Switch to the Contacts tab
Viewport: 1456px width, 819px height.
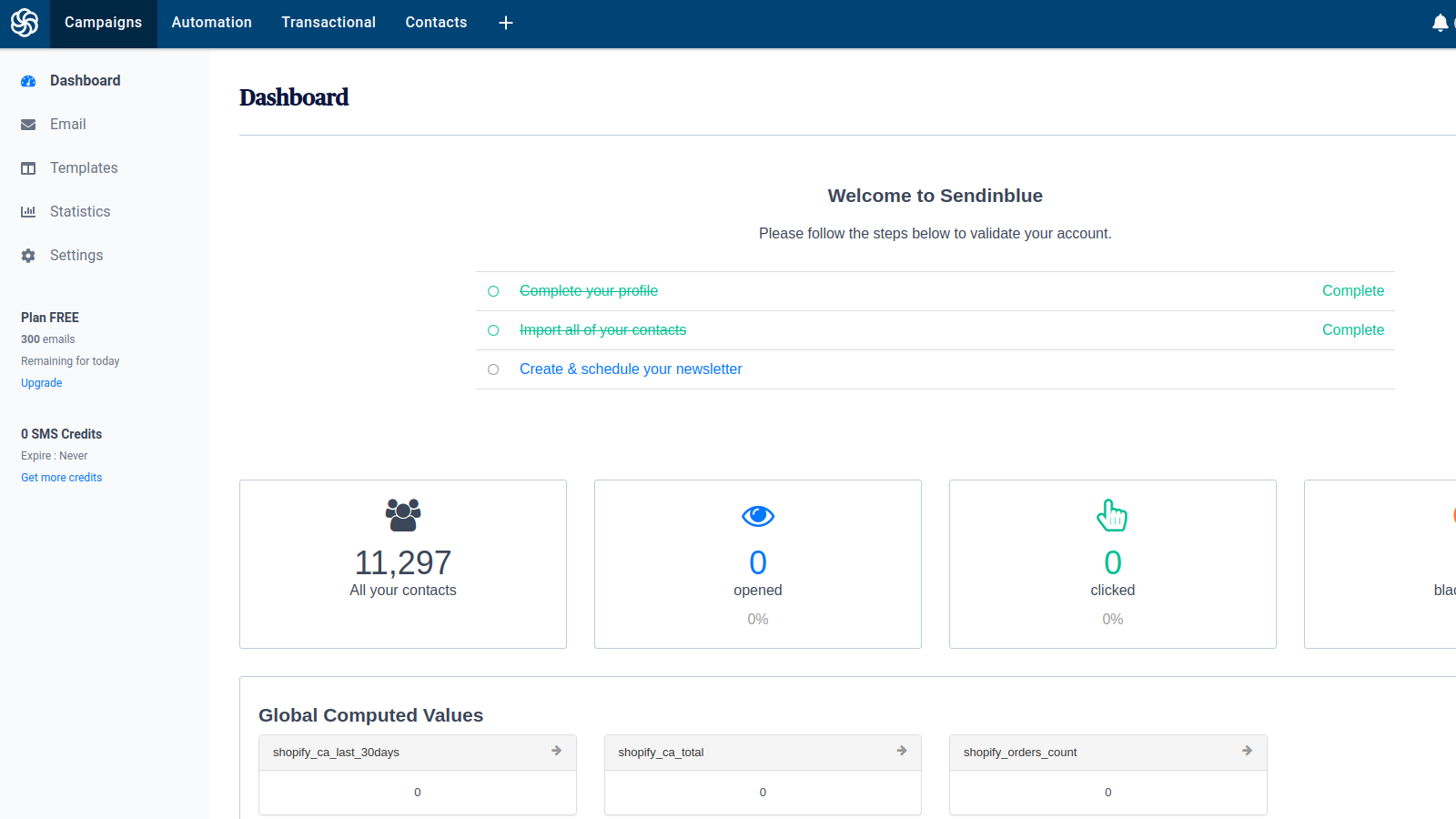436,23
